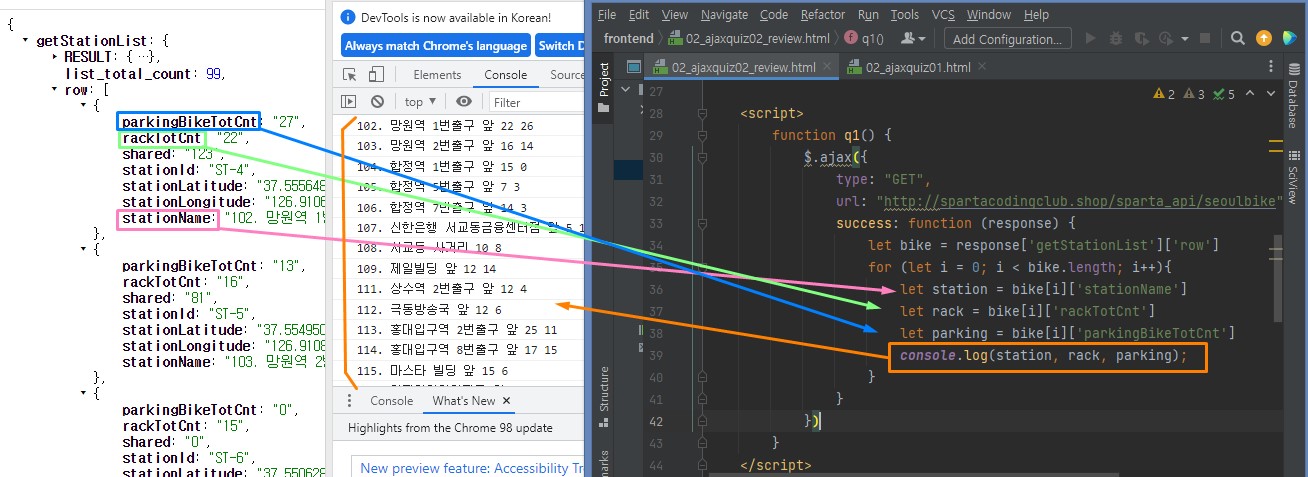Open the New preview feature Accessibility link
This screenshot has width=1308, height=477.
[x=470, y=467]
